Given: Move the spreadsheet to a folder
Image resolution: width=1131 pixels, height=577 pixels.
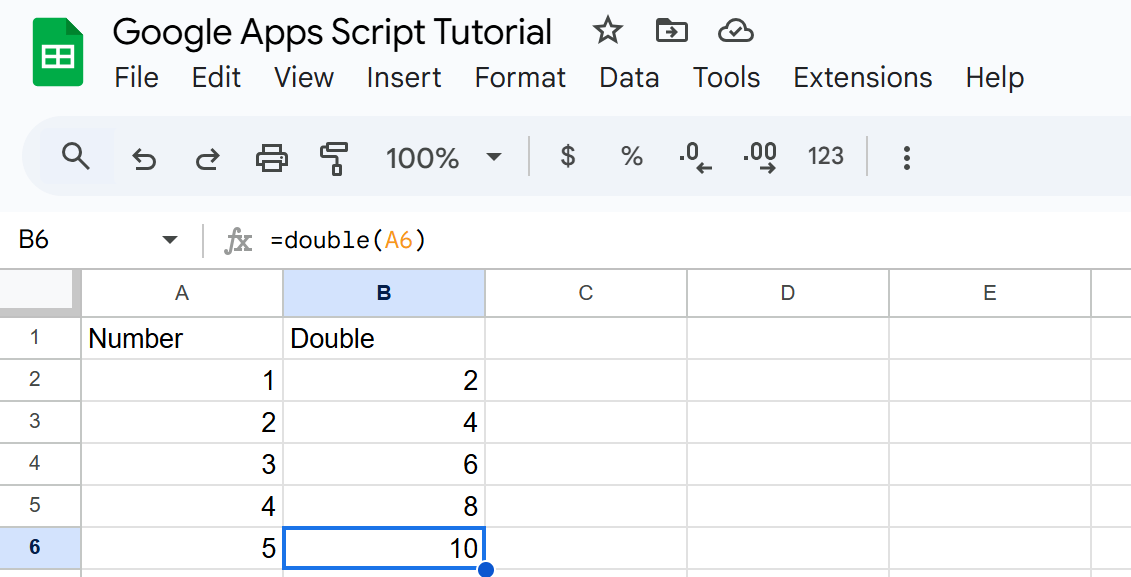Looking at the screenshot, I should pyautogui.click(x=672, y=31).
